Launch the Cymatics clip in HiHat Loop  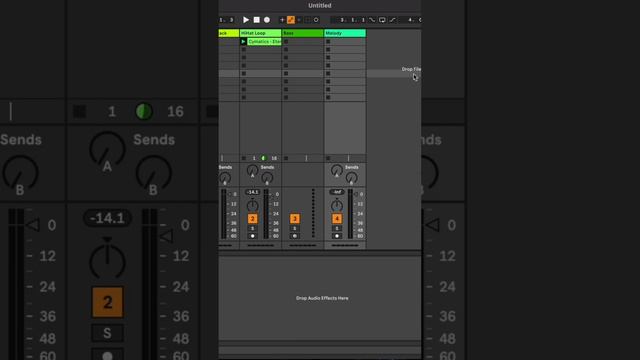[x=243, y=42]
